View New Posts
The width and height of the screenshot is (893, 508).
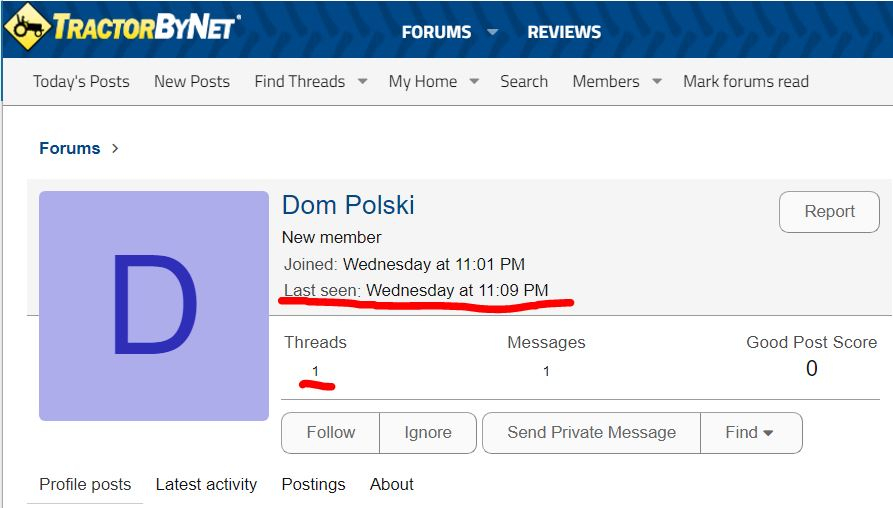(192, 81)
